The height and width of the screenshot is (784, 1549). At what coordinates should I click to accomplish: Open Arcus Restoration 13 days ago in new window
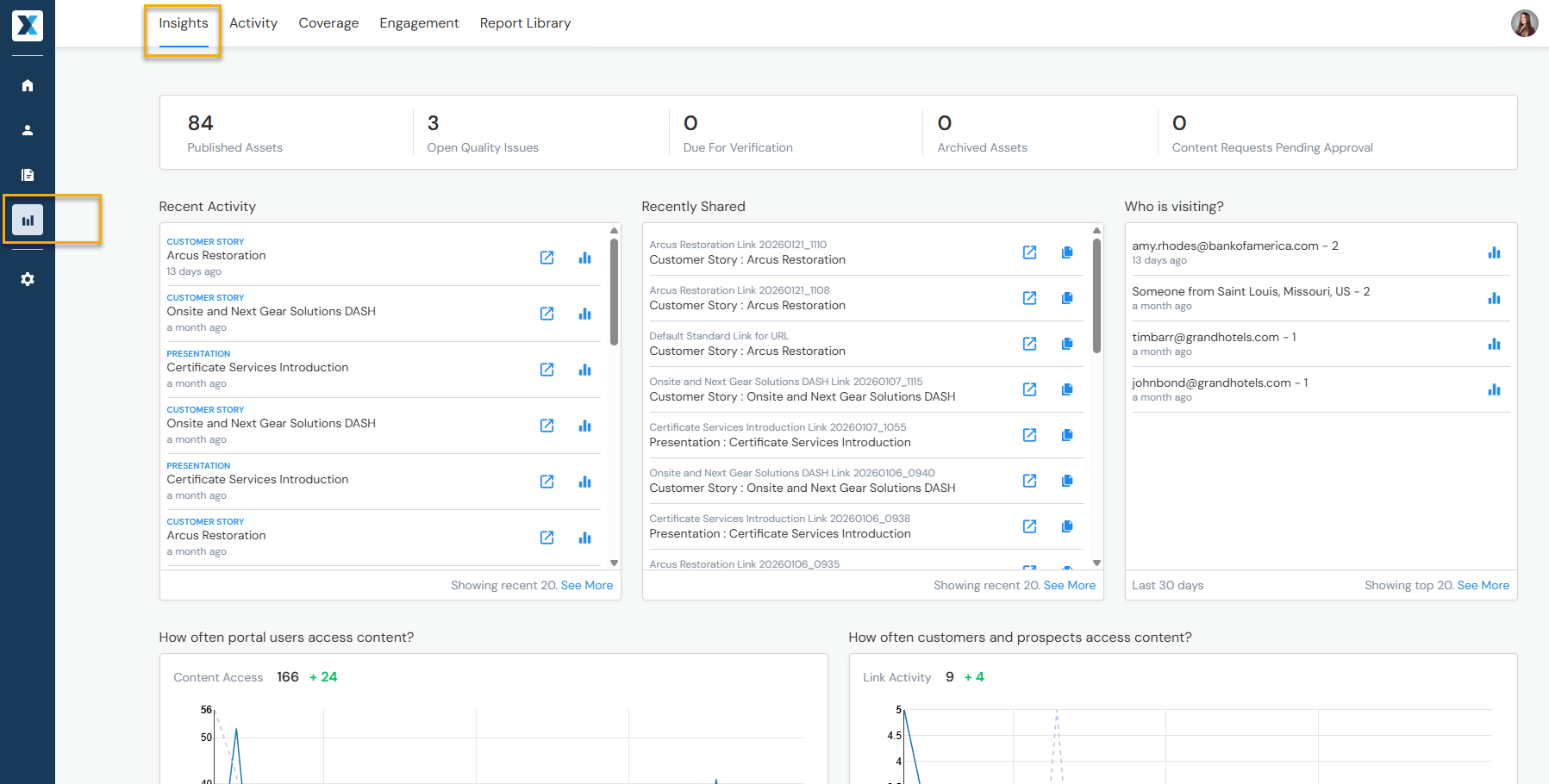(x=547, y=258)
